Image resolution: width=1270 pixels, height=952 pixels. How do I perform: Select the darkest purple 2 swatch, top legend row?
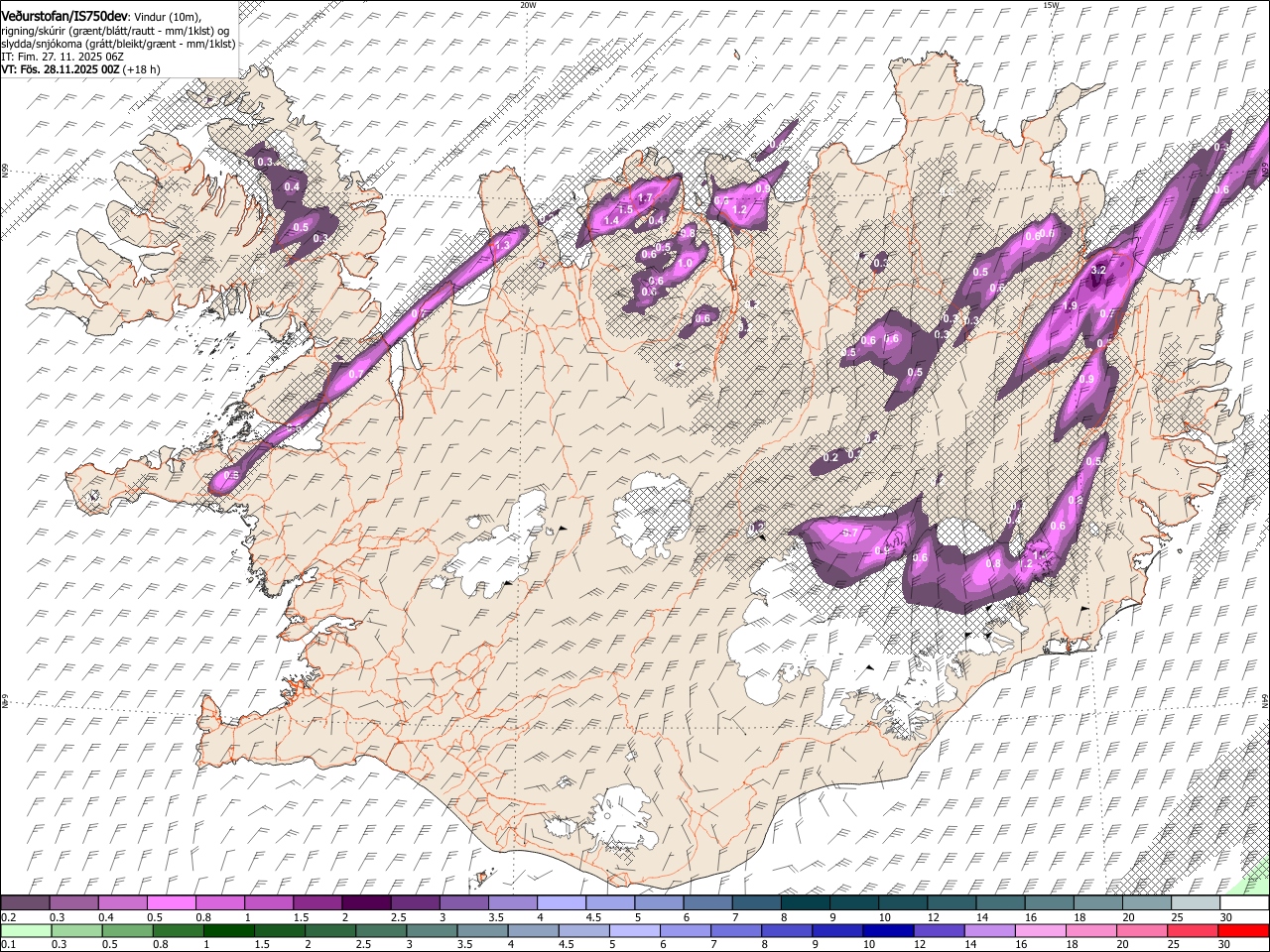coord(366,902)
